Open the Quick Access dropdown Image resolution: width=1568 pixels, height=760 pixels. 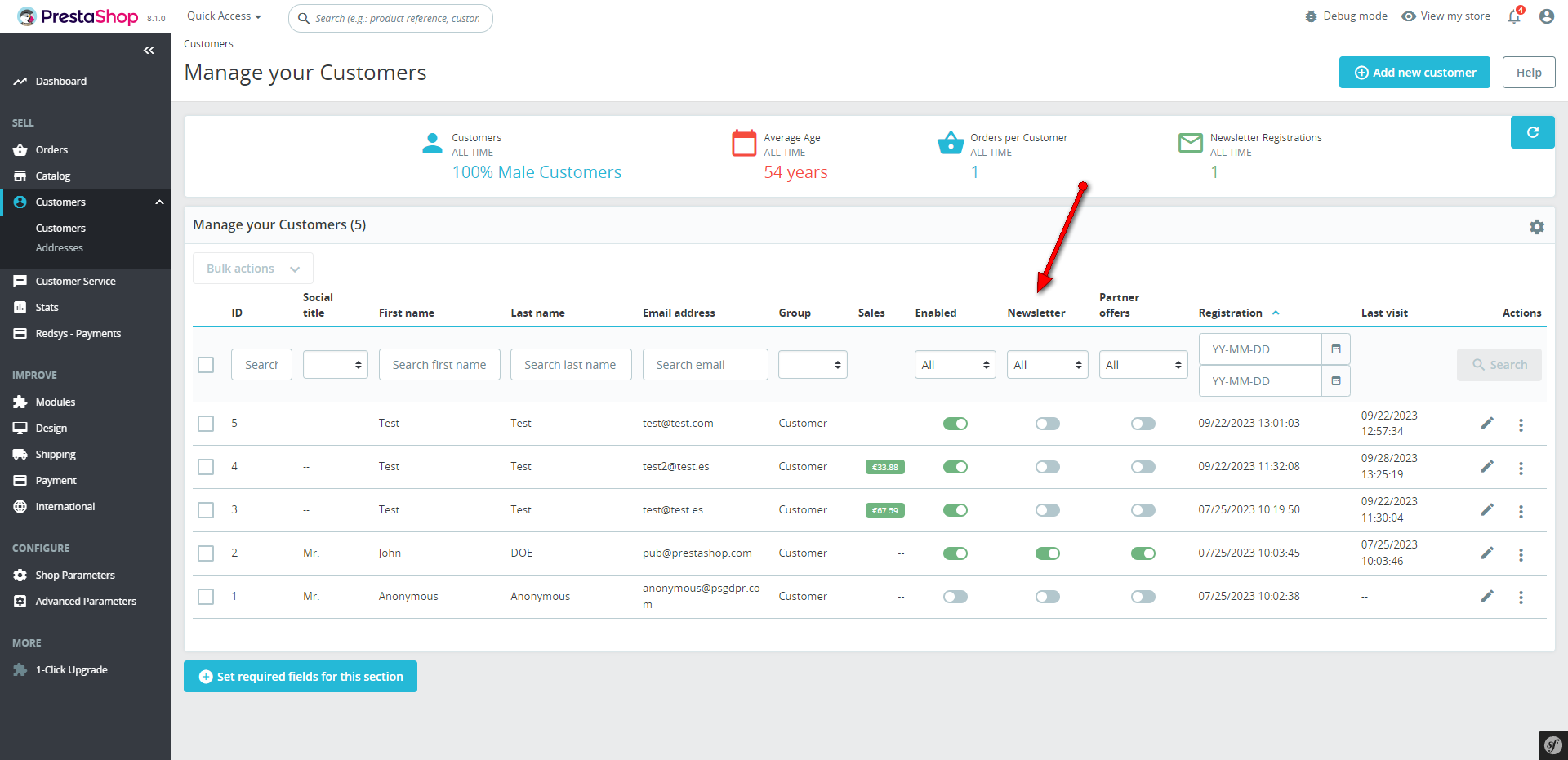coord(224,16)
